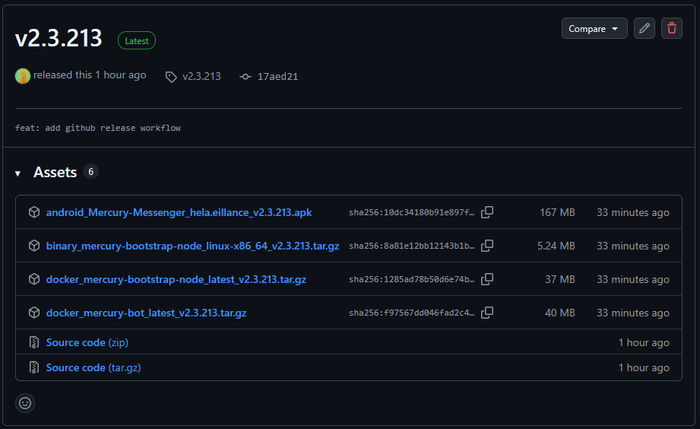This screenshot has width=700, height=429.
Task: Click the commit icon beside 17aed21
Action: coord(245,77)
